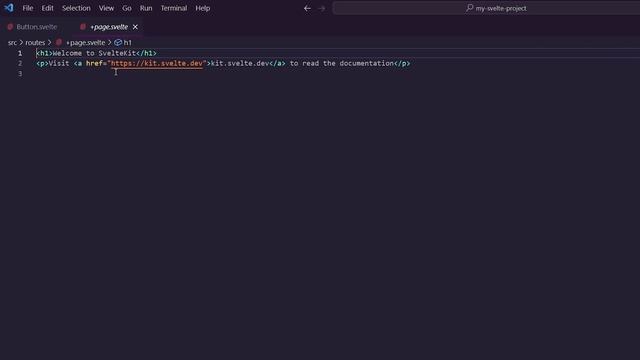Image resolution: width=640 pixels, height=360 pixels.
Task: Click the https://kit.svelte.dev link in code
Action: tap(157, 63)
